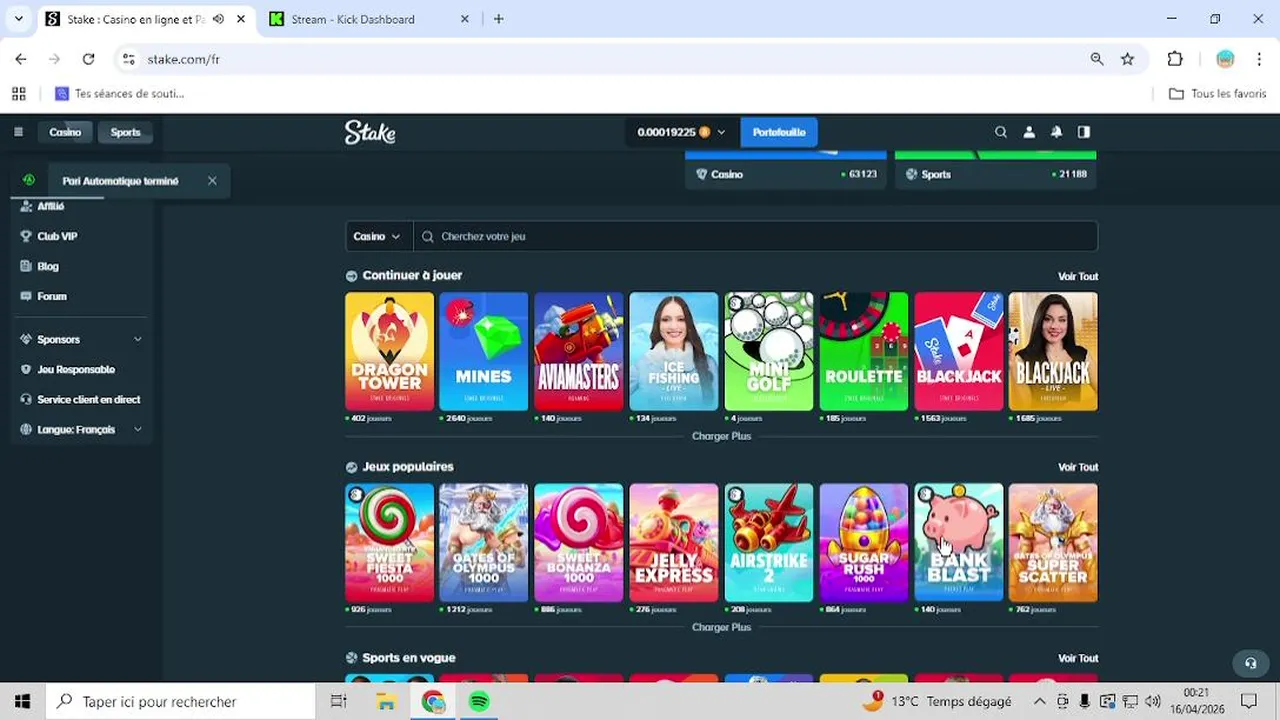Click the Sports online players card
1280x720 pixels.
[995, 170]
